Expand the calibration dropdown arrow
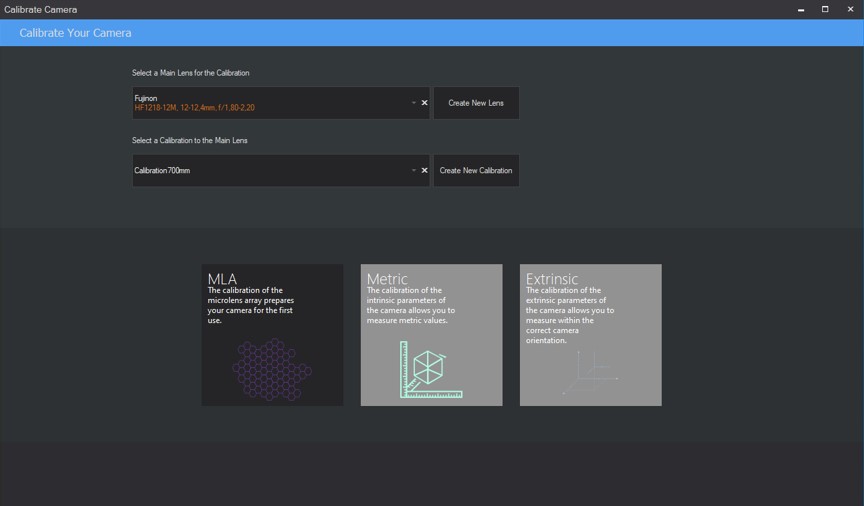The height and width of the screenshot is (506, 864). 413,171
